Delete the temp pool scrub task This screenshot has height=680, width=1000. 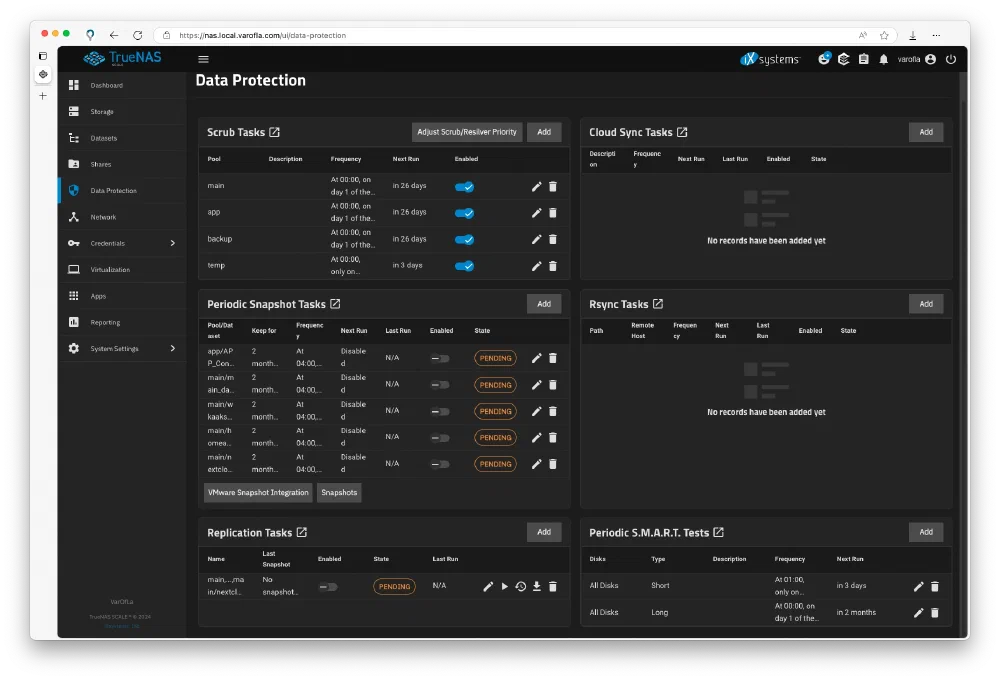pos(553,266)
